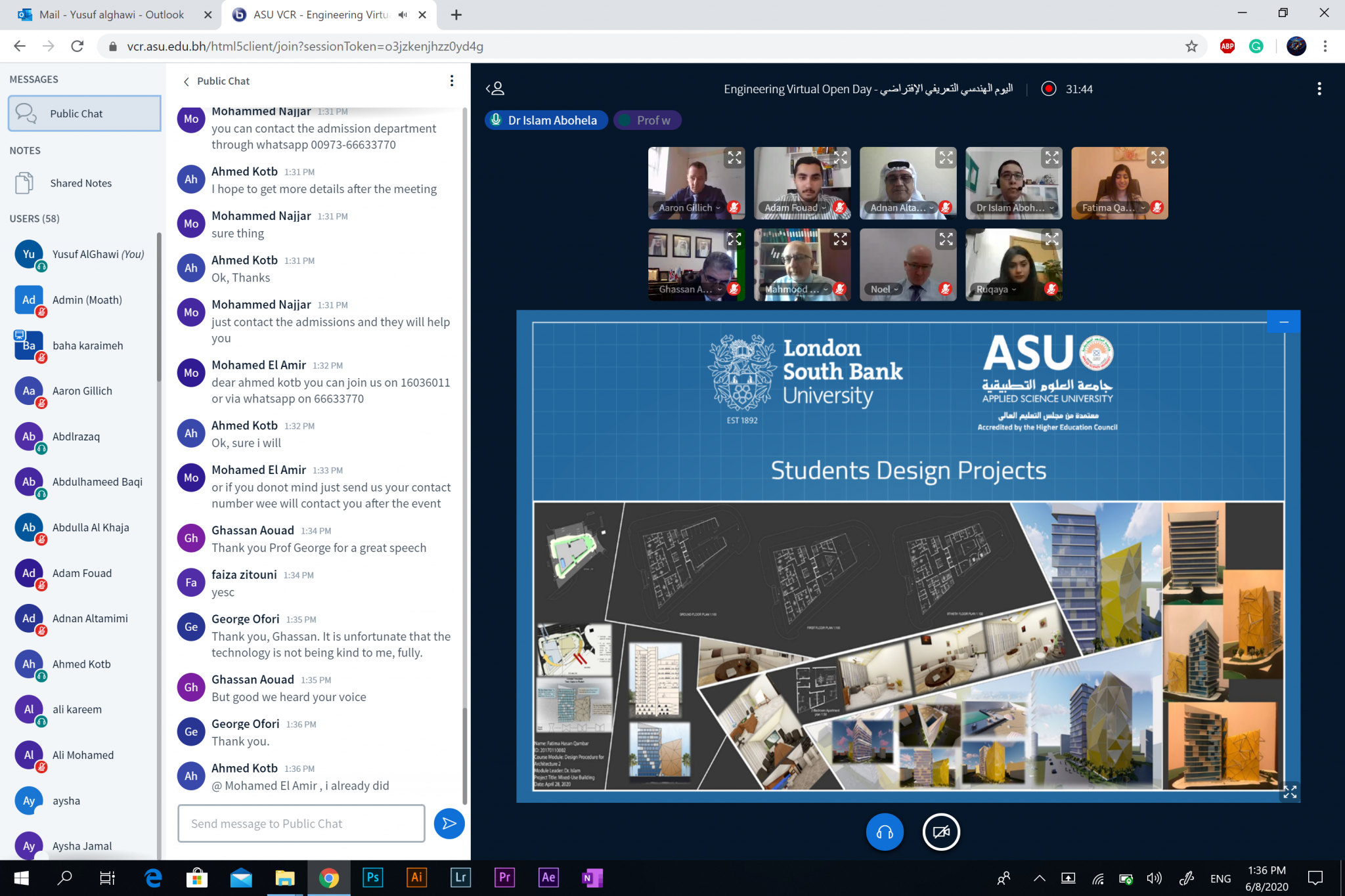
Task: Fullscreen Adnan Altamimi webcam
Action: (946, 158)
